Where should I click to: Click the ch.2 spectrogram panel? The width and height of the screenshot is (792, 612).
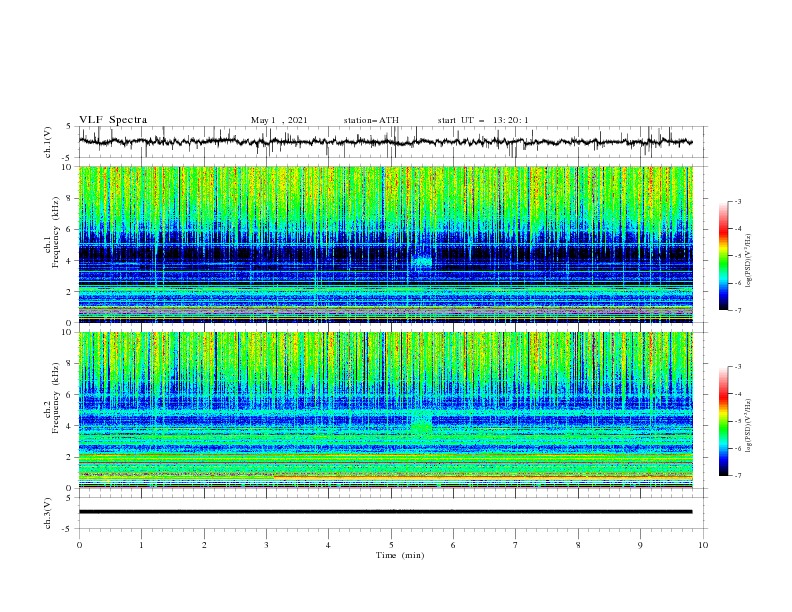pyautogui.click(x=385, y=410)
